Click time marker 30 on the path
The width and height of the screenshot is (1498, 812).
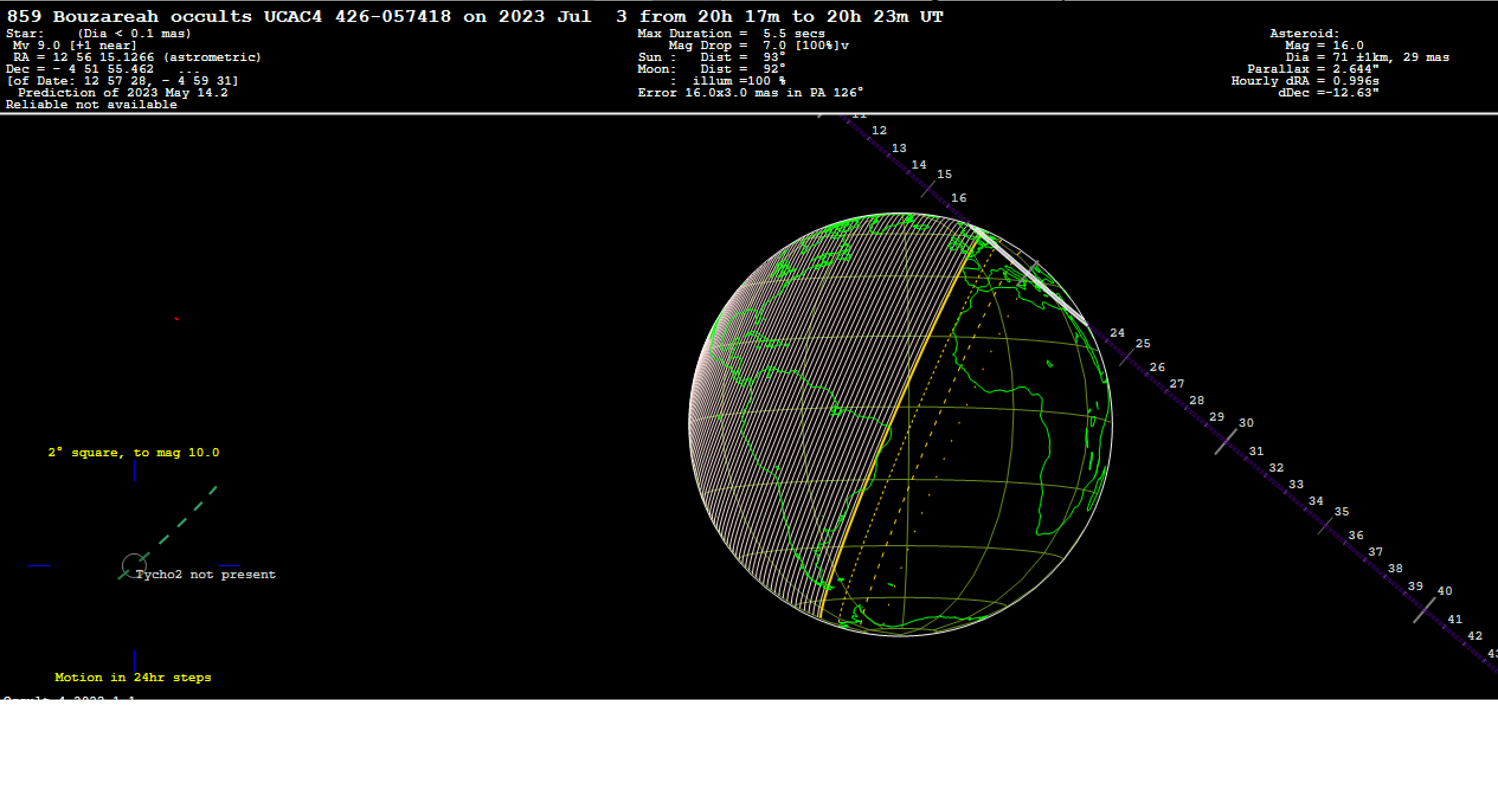1246,423
